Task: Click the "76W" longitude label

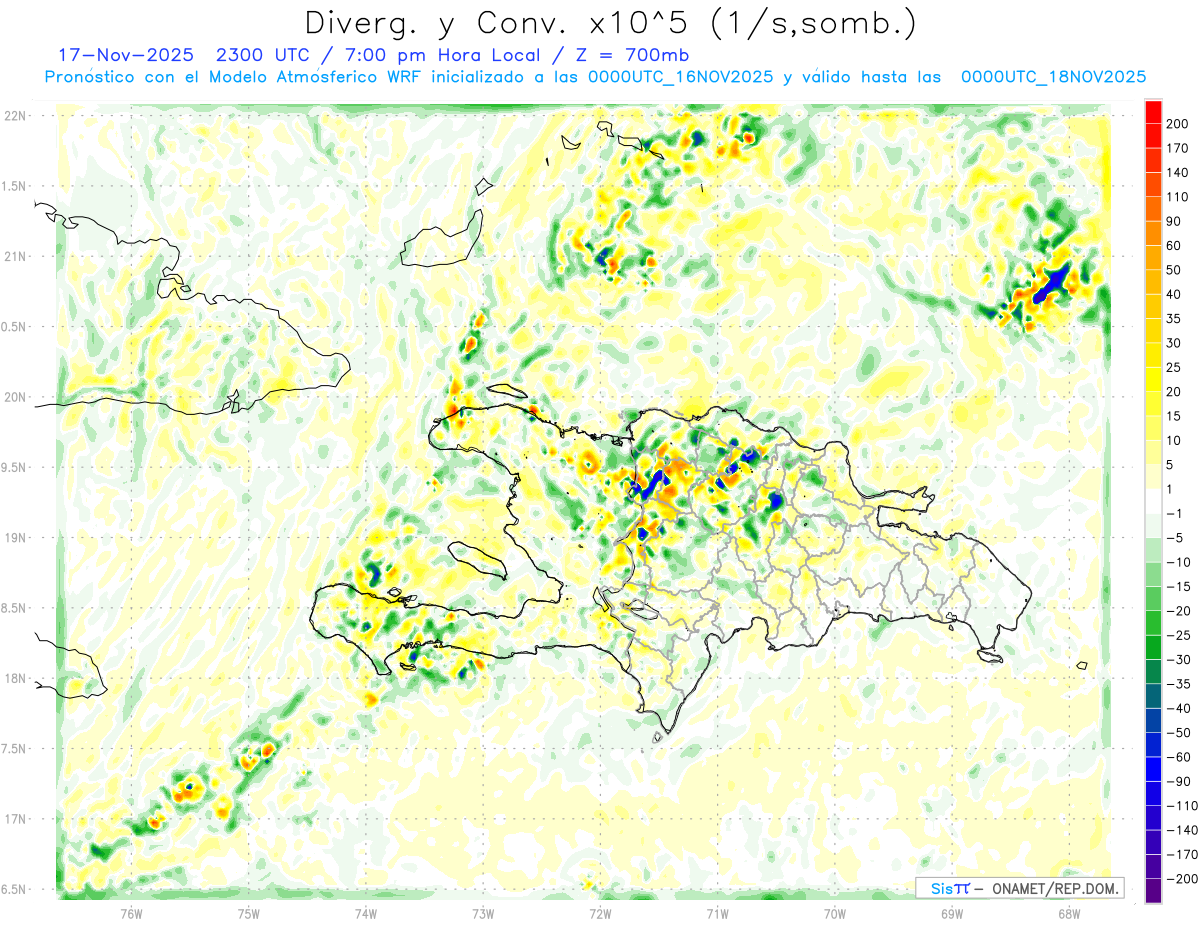Action: tap(131, 913)
